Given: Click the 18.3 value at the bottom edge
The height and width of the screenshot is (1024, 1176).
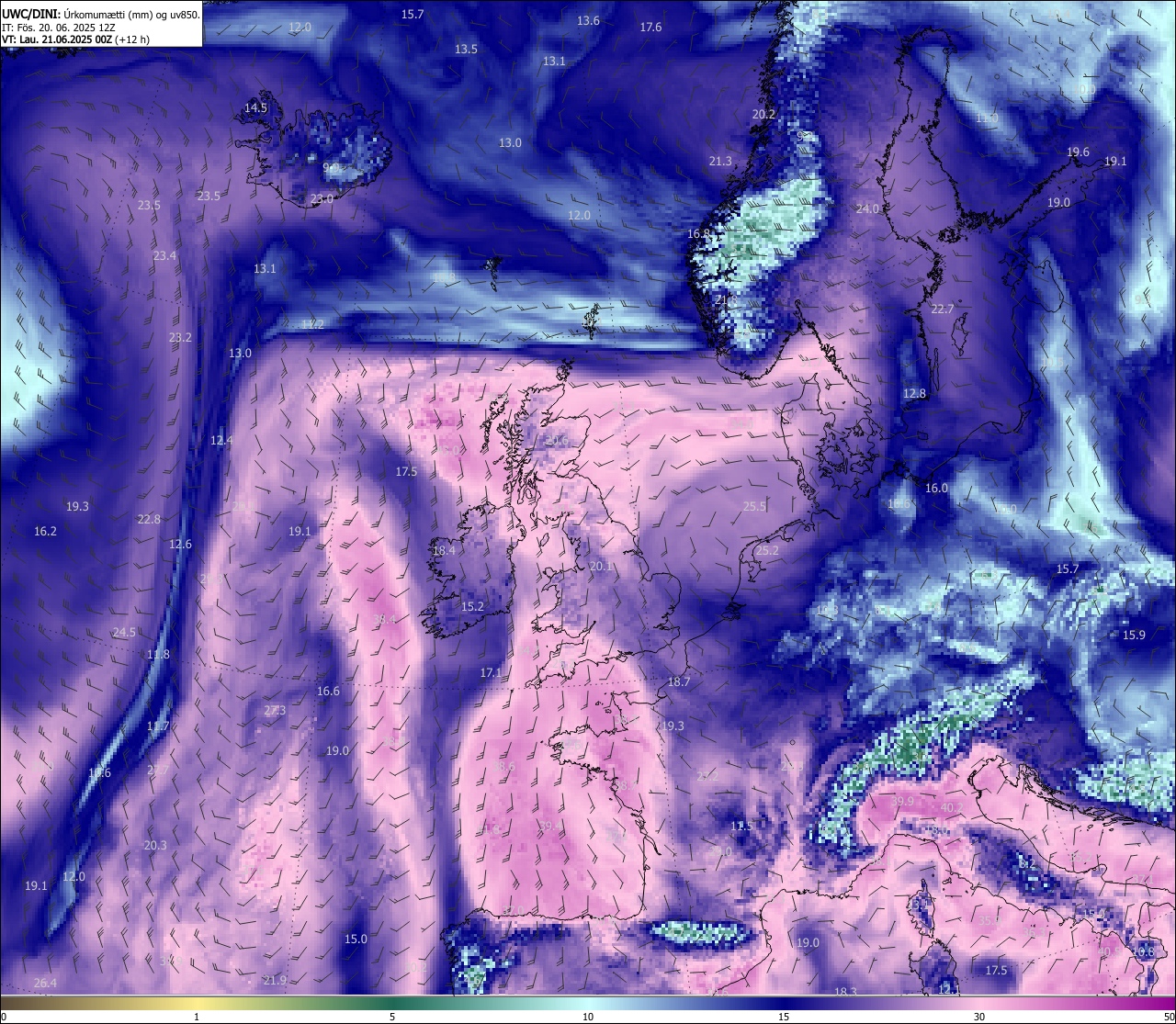Looking at the screenshot, I should 845,992.
